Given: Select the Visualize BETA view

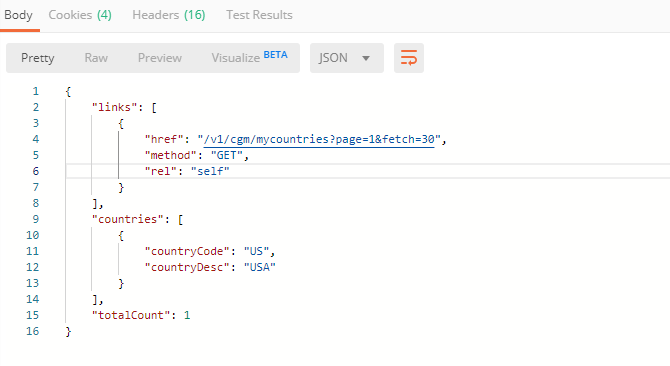Looking at the screenshot, I should [250, 57].
